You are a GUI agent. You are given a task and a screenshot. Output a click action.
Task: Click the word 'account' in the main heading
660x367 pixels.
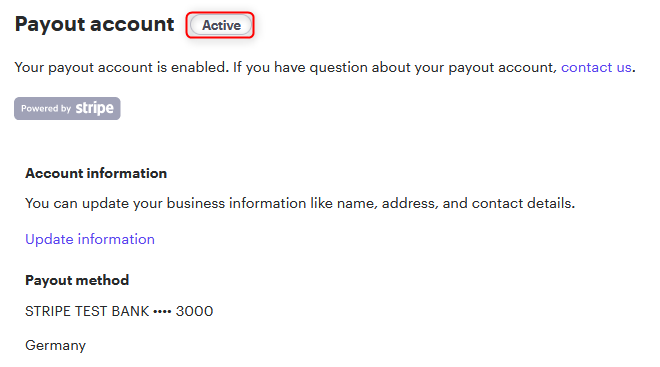point(132,24)
